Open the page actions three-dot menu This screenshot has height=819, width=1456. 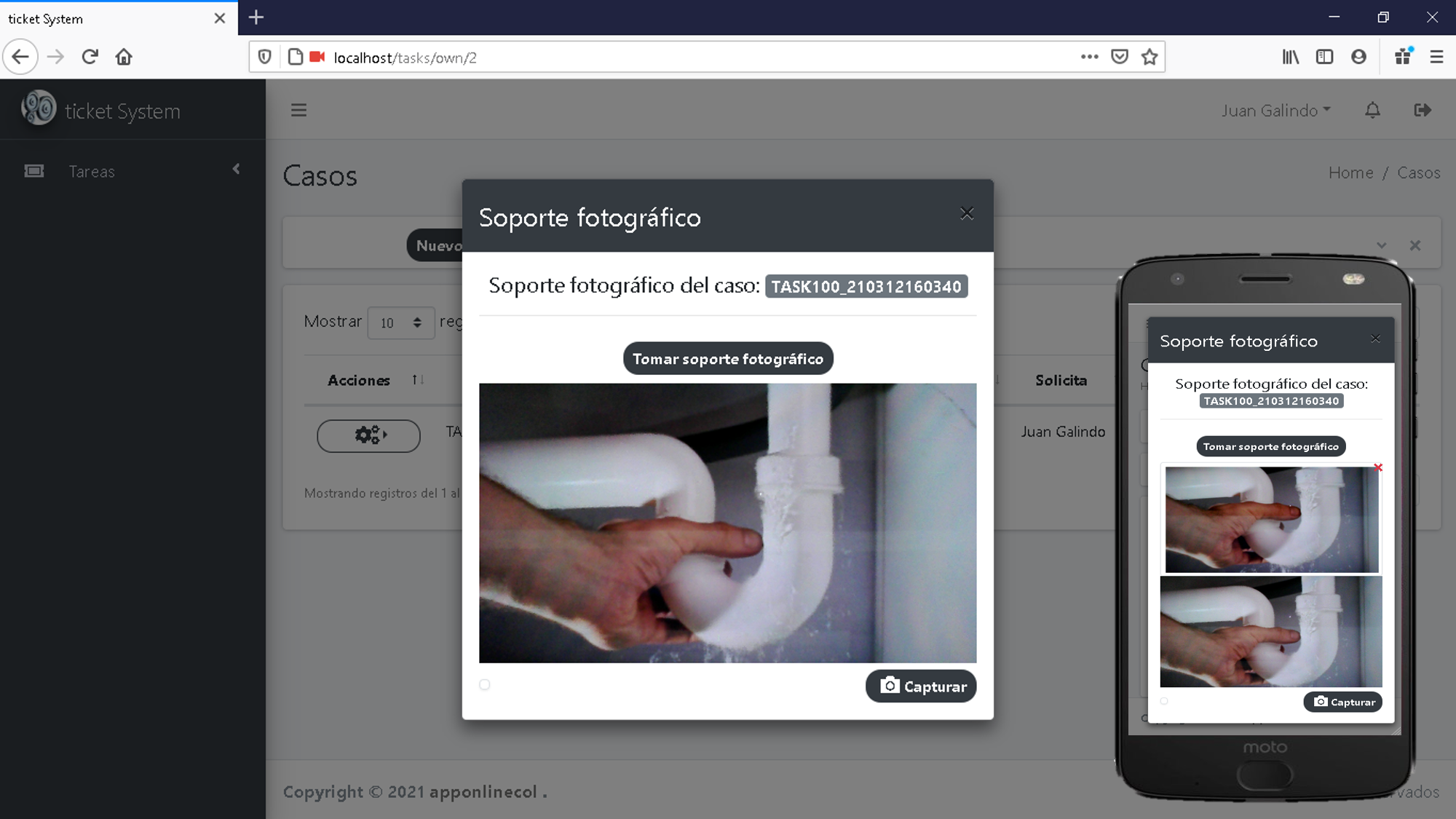[1089, 57]
